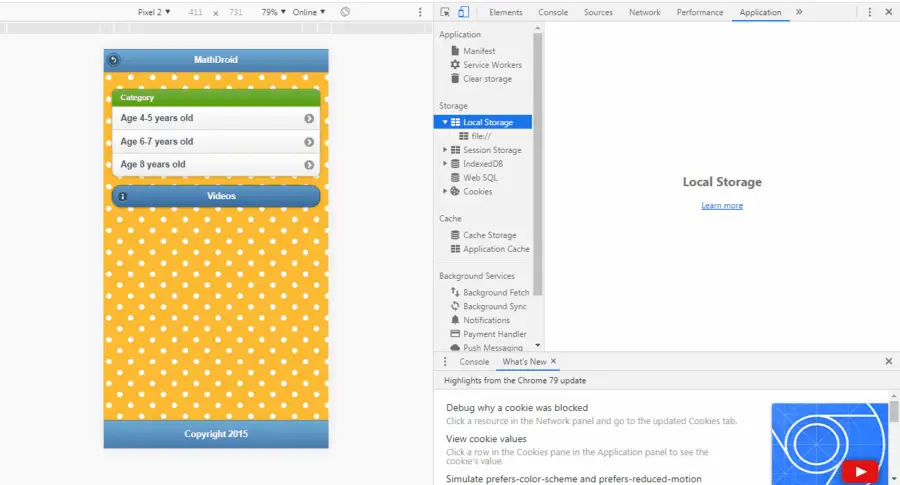The width and height of the screenshot is (900, 485).
Task: Open device toolbar more options menu
Action: [420, 12]
